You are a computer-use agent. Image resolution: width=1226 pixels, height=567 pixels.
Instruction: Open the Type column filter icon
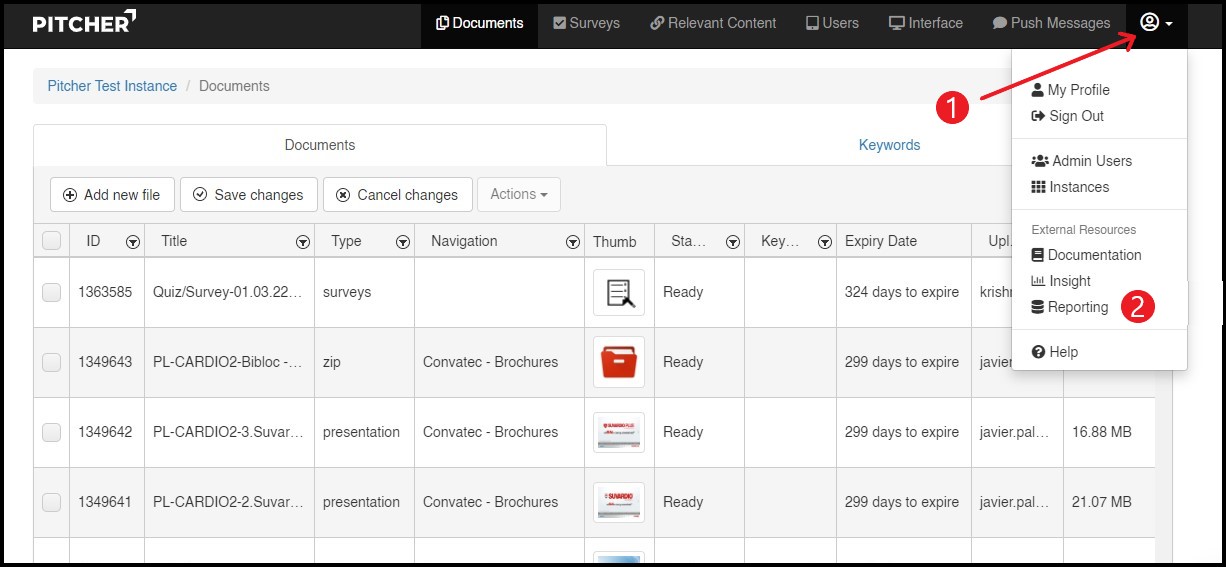(x=403, y=242)
